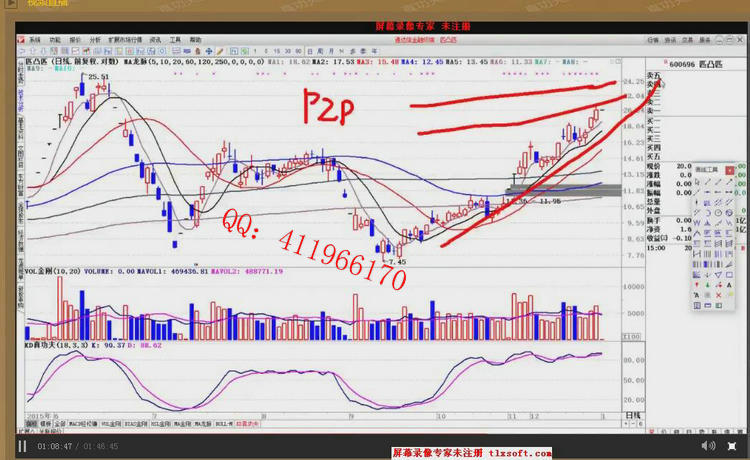Select the red up-arrow marker tool
The width and height of the screenshot is (750, 460).
click(x=697, y=285)
